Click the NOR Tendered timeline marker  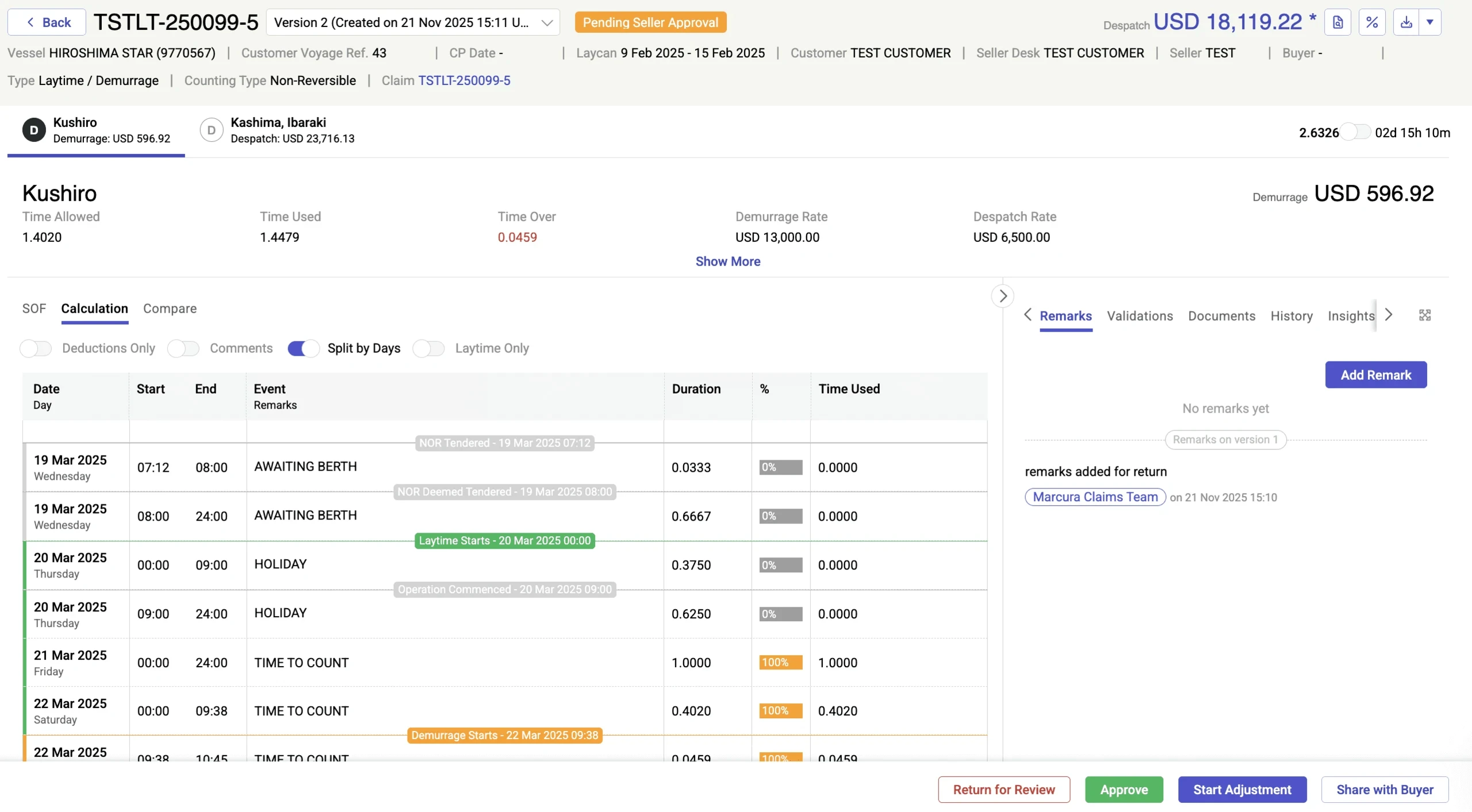pyautogui.click(x=505, y=443)
